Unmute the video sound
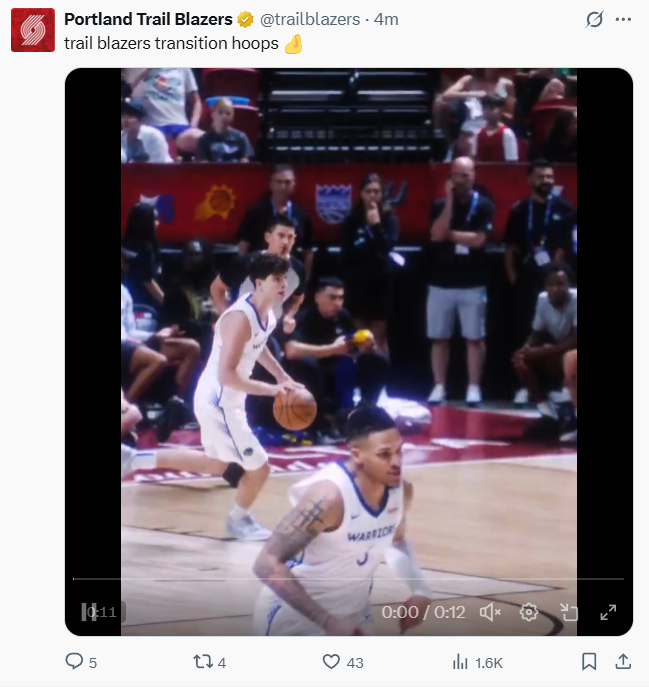The width and height of the screenshot is (649, 687). 490,612
